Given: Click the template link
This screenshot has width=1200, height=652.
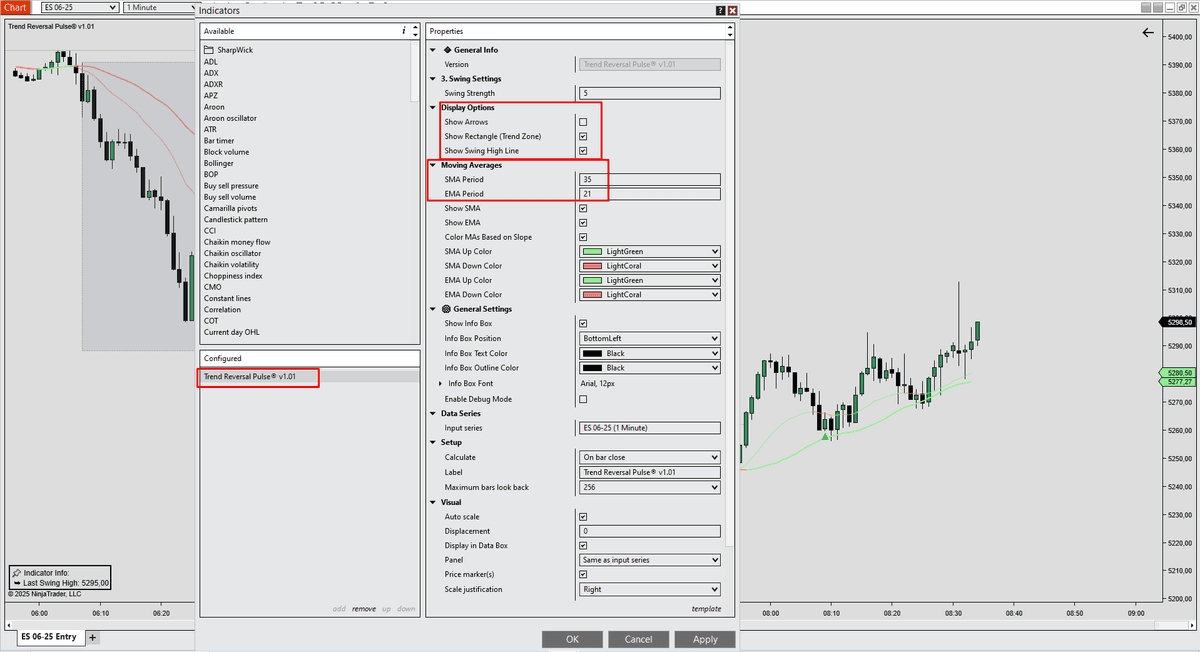Looking at the screenshot, I should coord(706,608).
